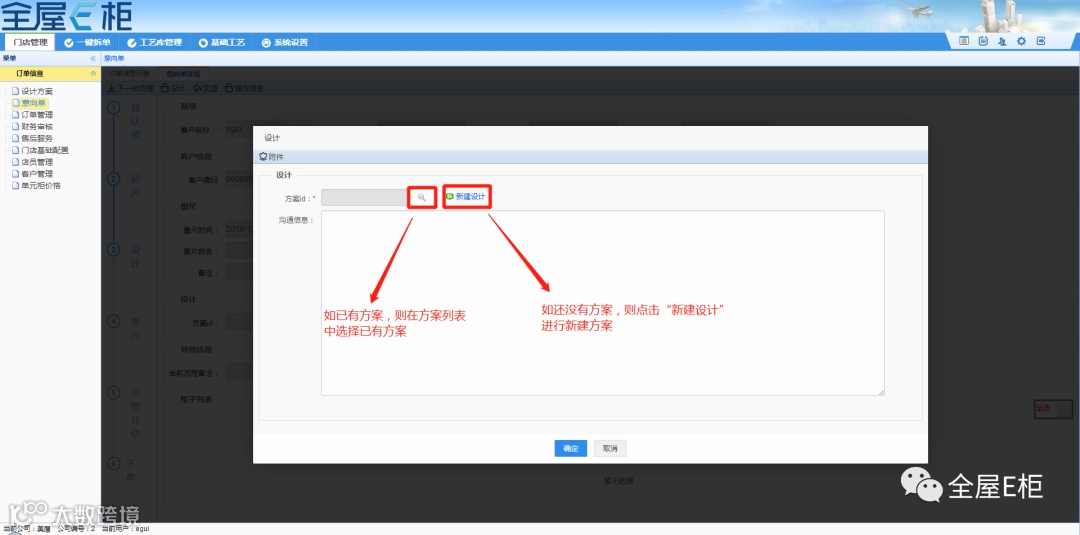
Task: Click the home window icon in header
Action: tap(964, 41)
